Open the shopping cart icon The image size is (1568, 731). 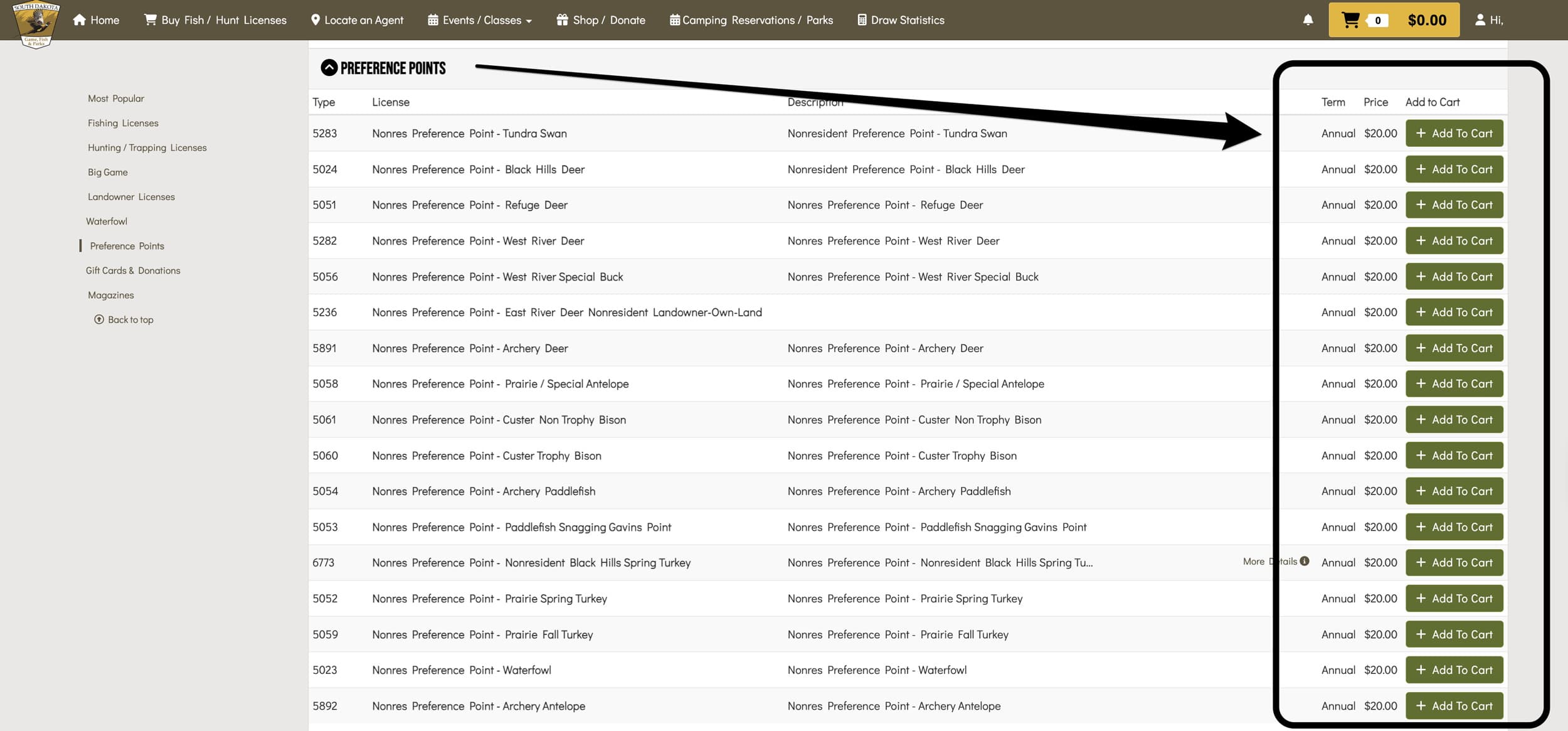click(x=1350, y=20)
